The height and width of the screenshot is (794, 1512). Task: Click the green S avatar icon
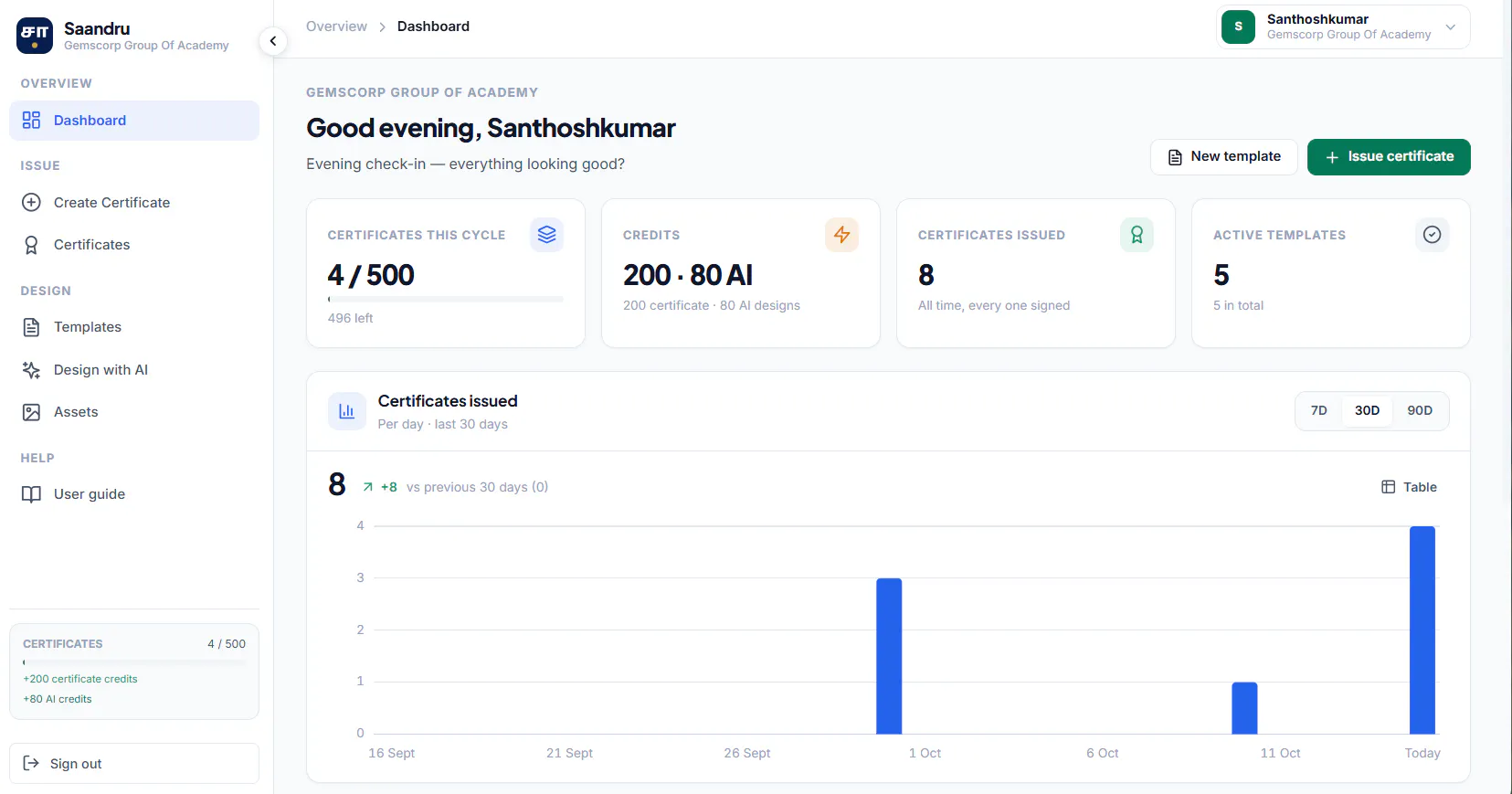click(x=1238, y=26)
